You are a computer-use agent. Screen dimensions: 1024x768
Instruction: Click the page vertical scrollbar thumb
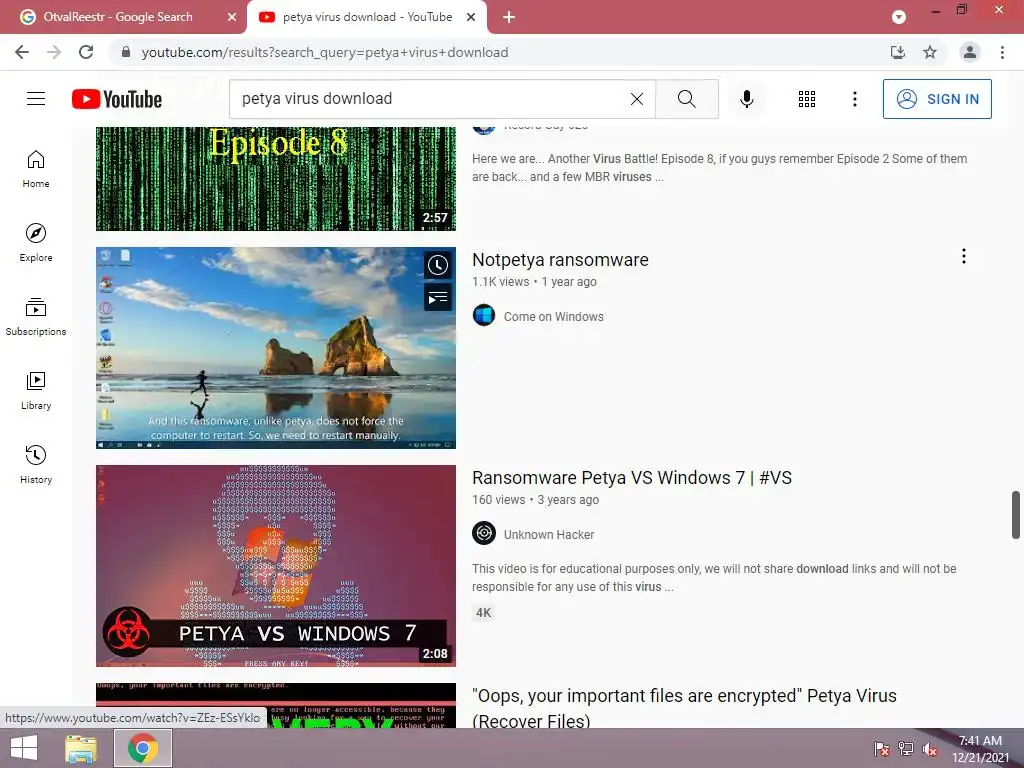(1016, 515)
